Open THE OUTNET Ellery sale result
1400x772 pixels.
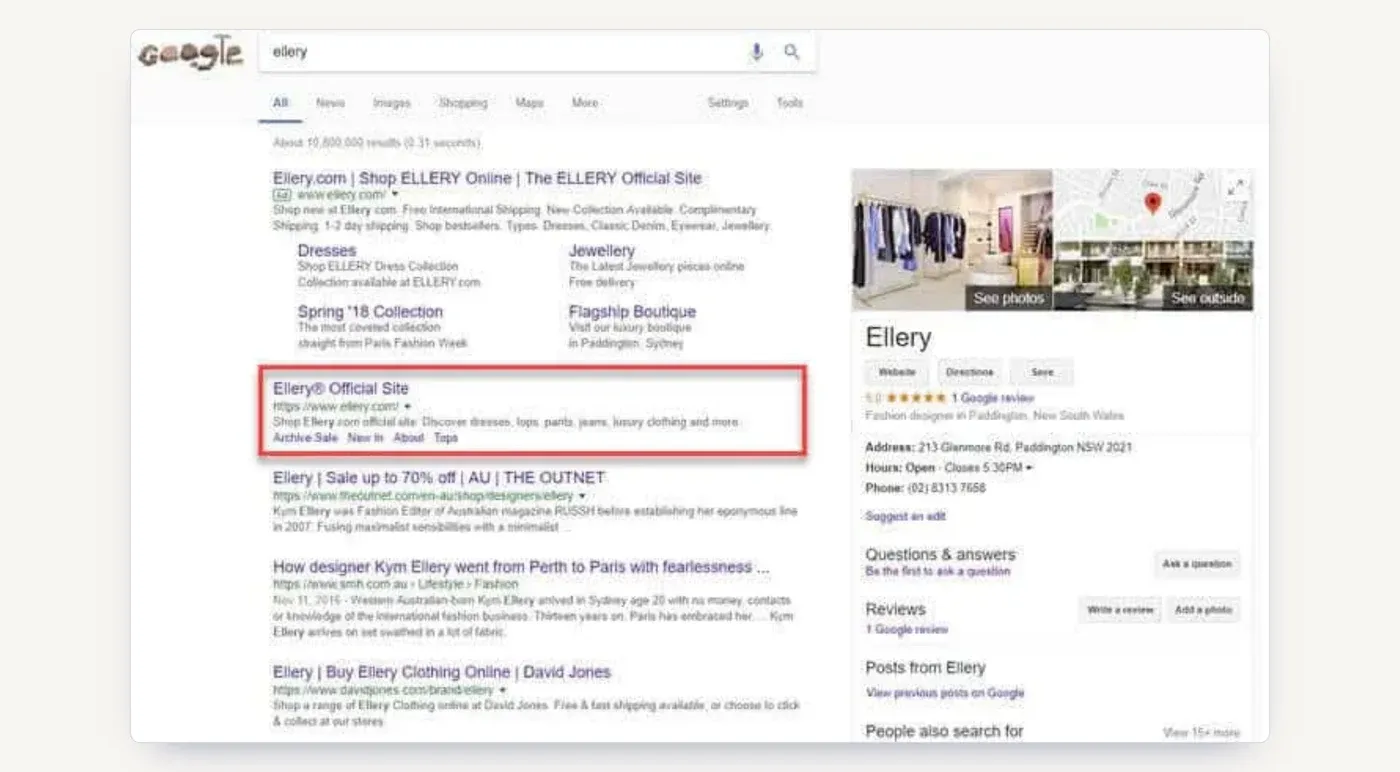tap(439, 478)
